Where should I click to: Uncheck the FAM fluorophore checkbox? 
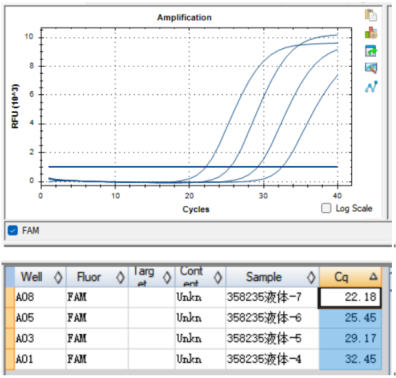[13, 230]
